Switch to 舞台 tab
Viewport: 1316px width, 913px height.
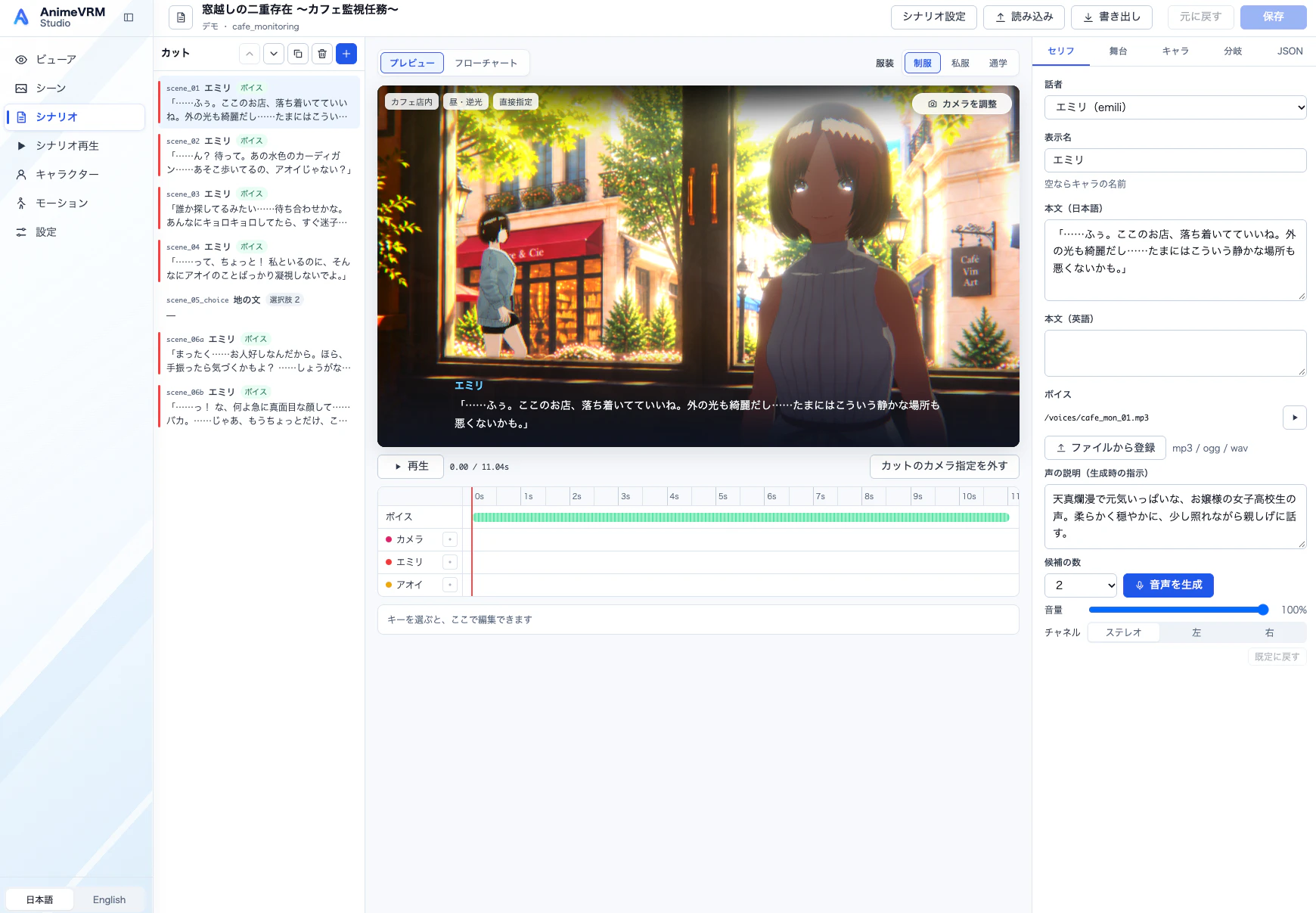[x=1118, y=51]
